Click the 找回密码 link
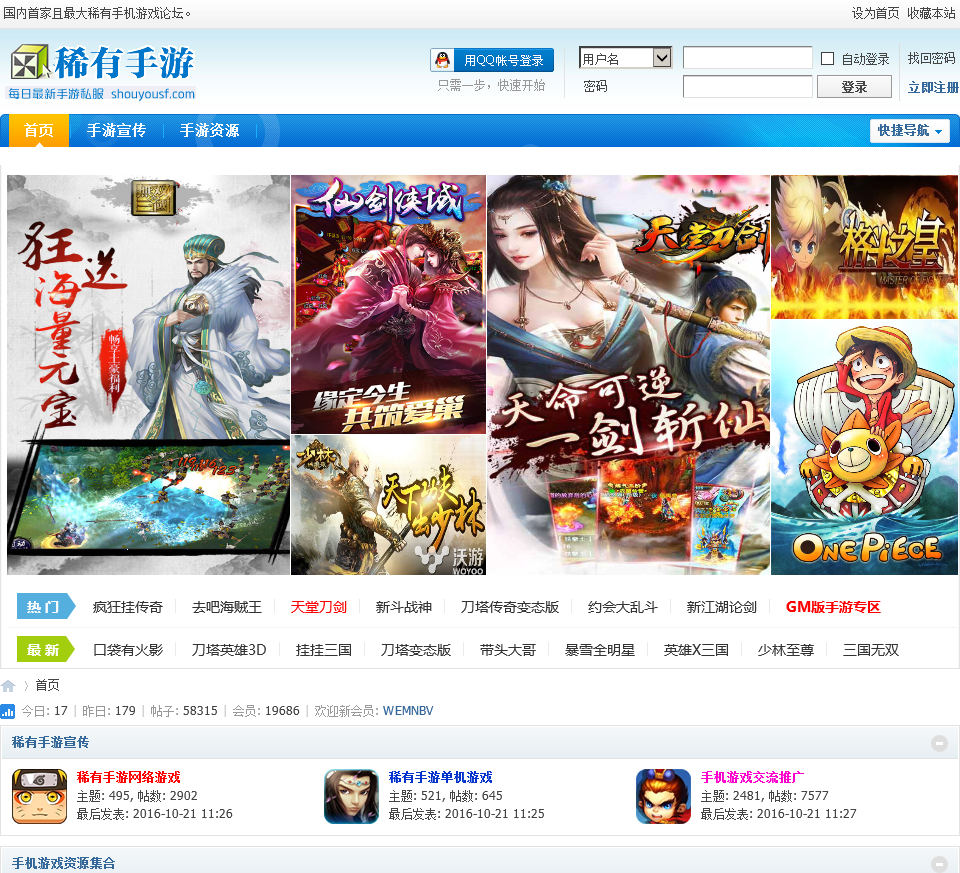The height and width of the screenshot is (873, 960). [931, 58]
